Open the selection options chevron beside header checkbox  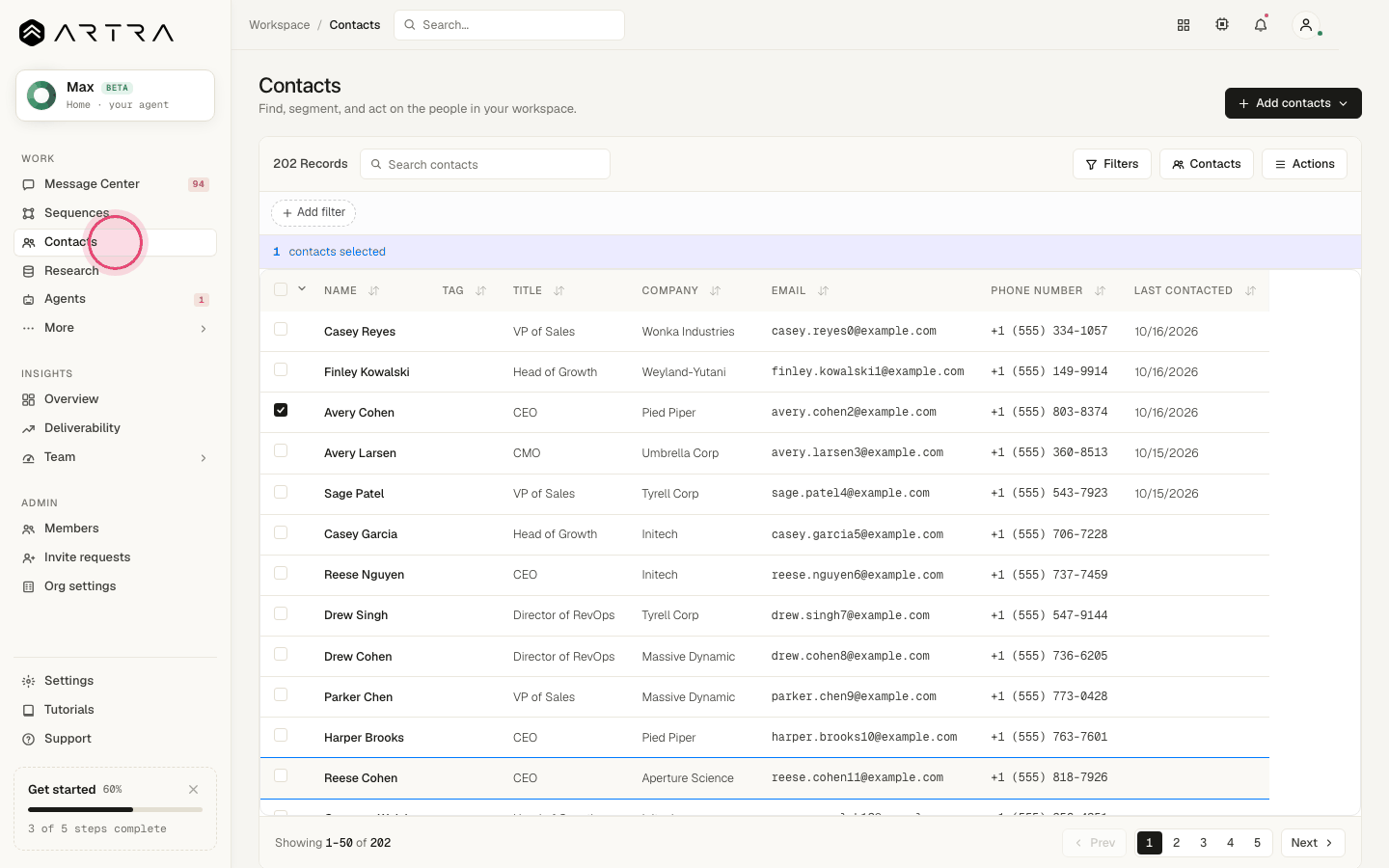coord(302,289)
